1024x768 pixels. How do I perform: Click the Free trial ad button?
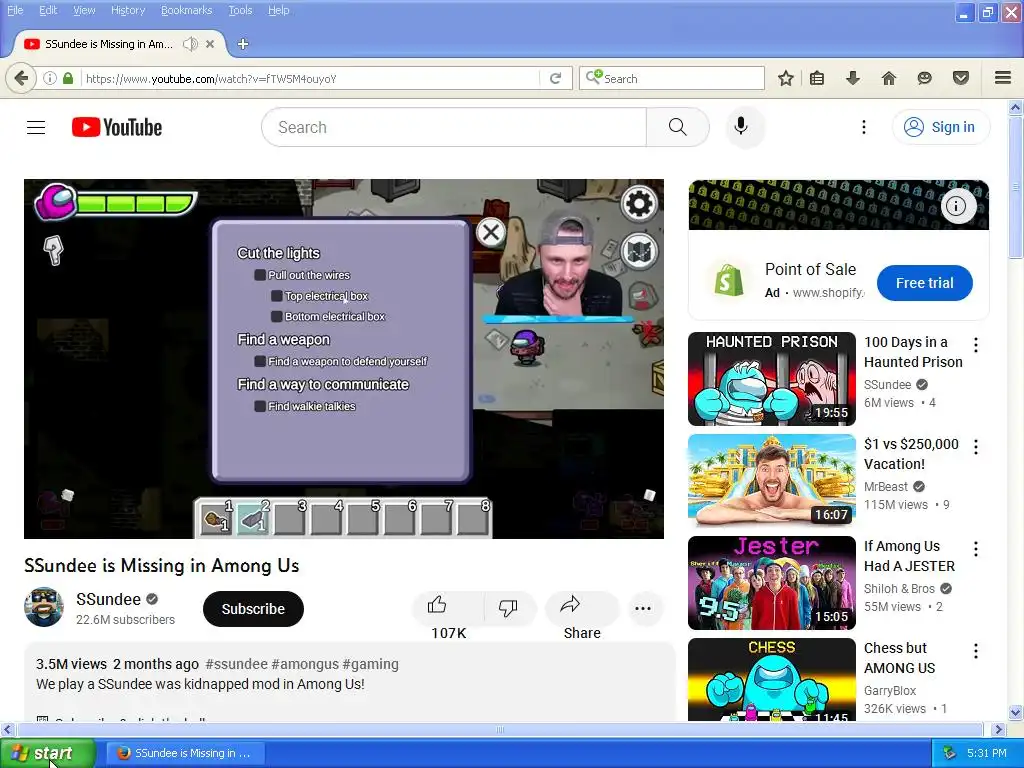click(925, 283)
